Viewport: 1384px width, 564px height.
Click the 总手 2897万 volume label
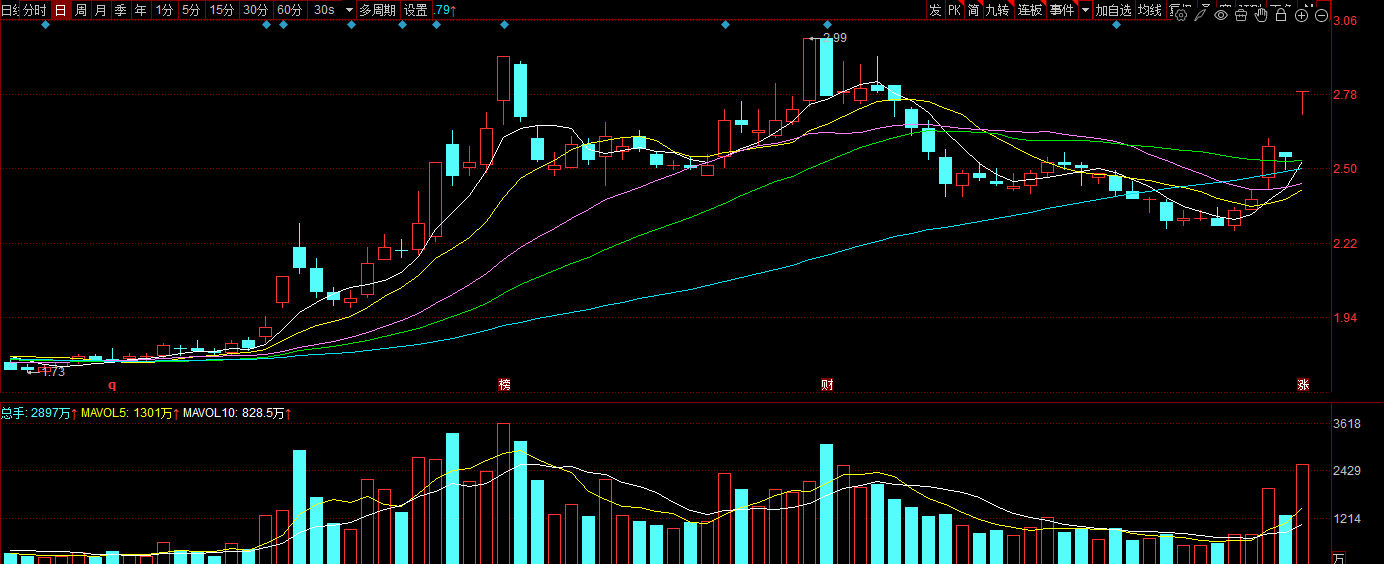coord(35,412)
